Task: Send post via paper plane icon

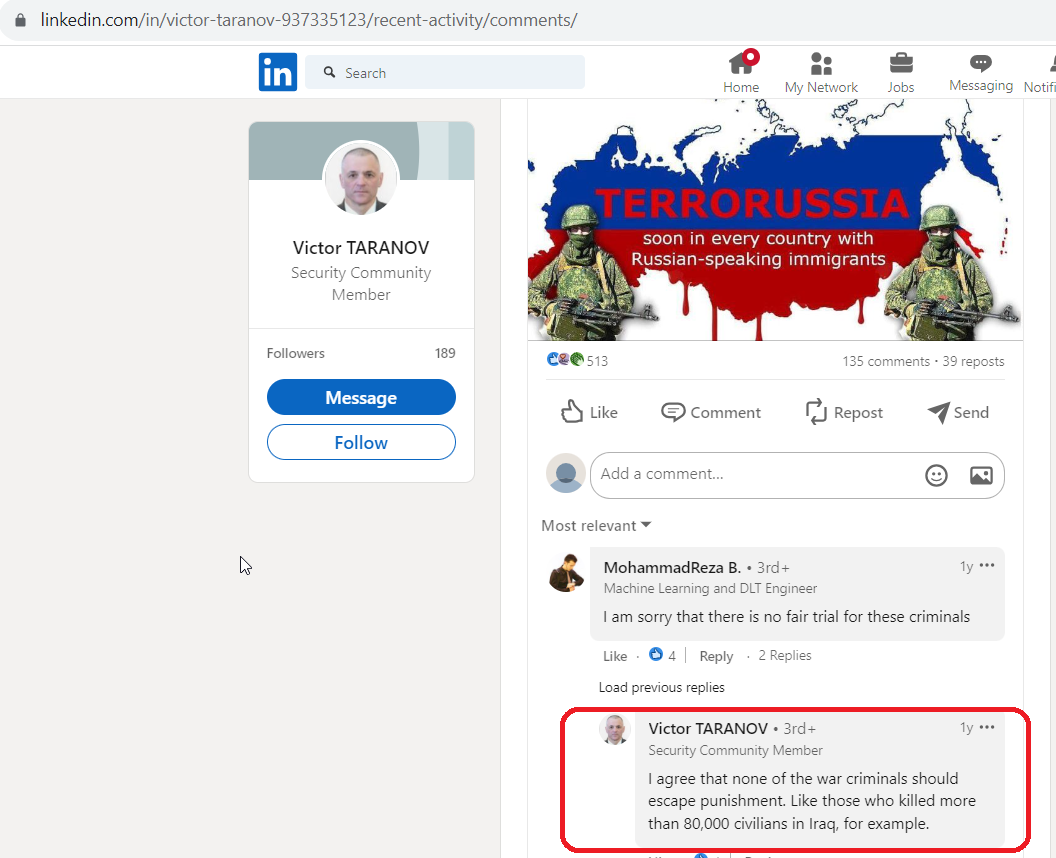Action: point(958,412)
